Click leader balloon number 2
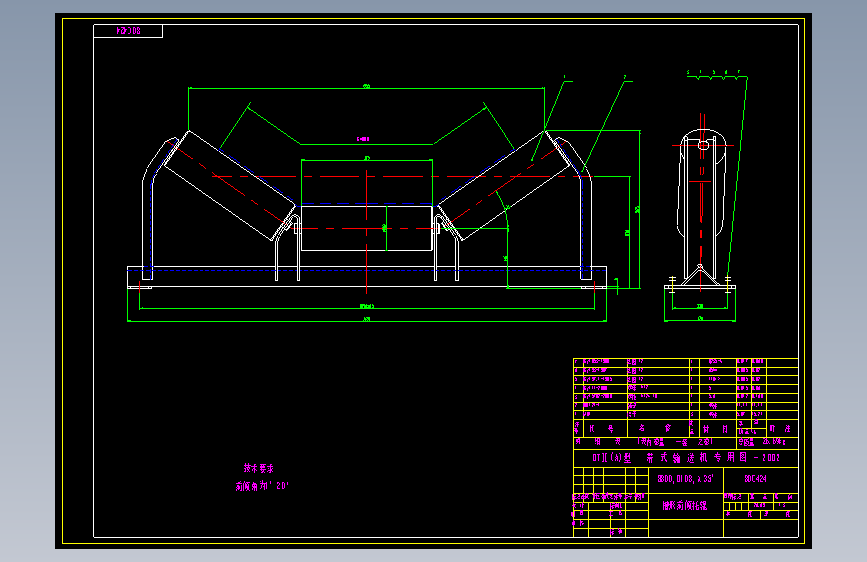This screenshot has width=867, height=562. (x=625, y=77)
